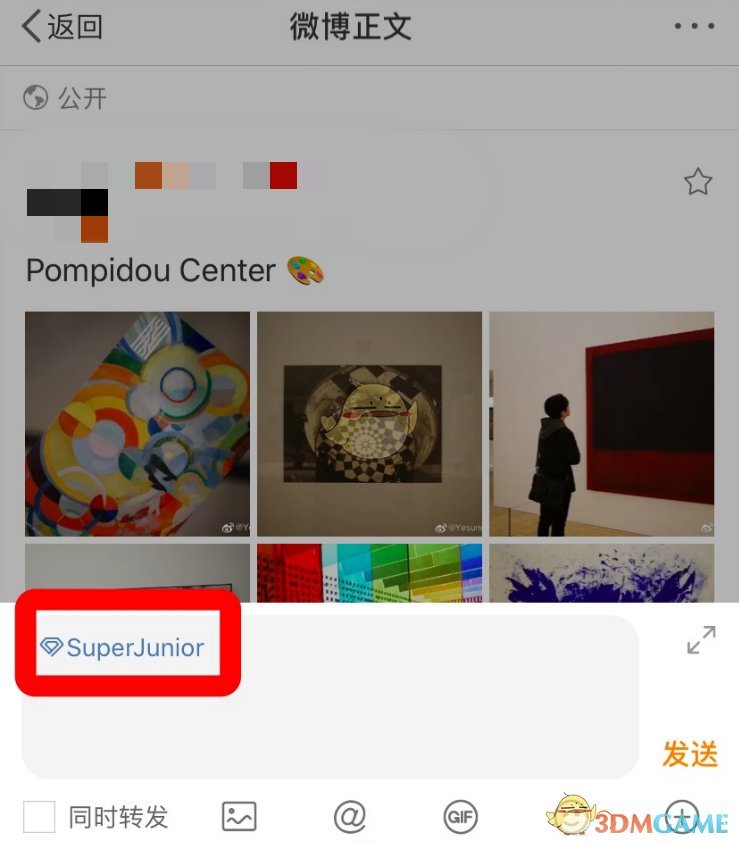Tap the @ mention icon

(350, 817)
